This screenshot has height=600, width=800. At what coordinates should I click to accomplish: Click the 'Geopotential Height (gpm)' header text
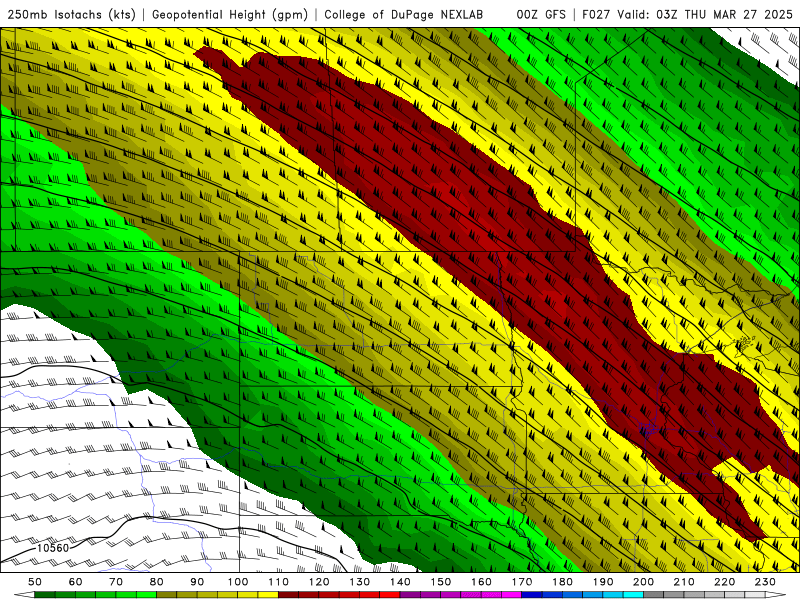click(x=230, y=14)
